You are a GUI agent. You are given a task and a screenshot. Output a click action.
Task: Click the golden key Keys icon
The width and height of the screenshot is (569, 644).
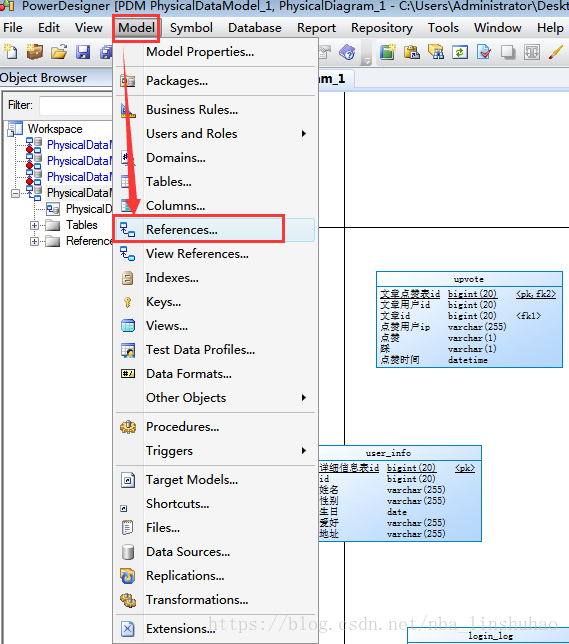(x=128, y=302)
